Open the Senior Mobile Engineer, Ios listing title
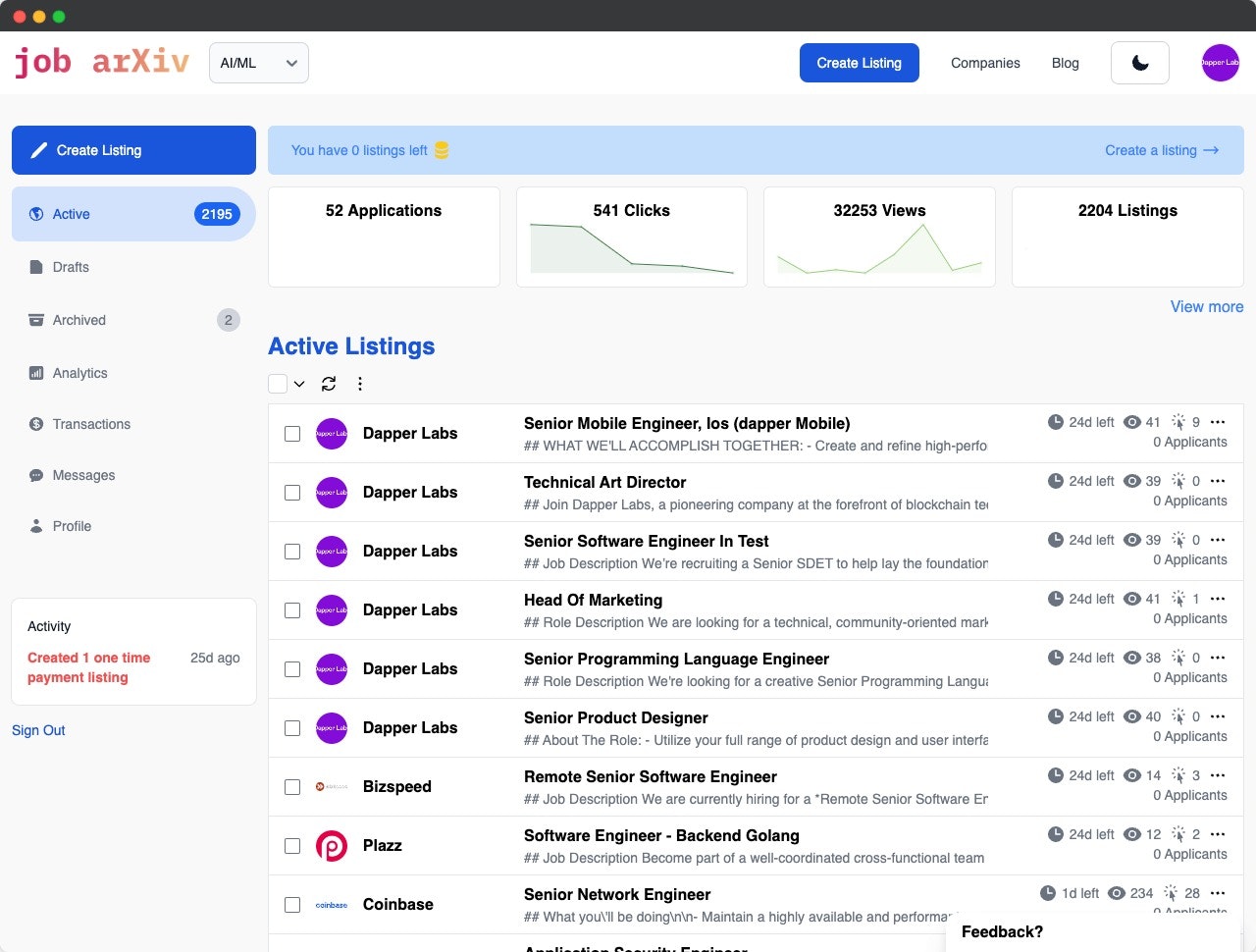1256x952 pixels. pos(687,423)
